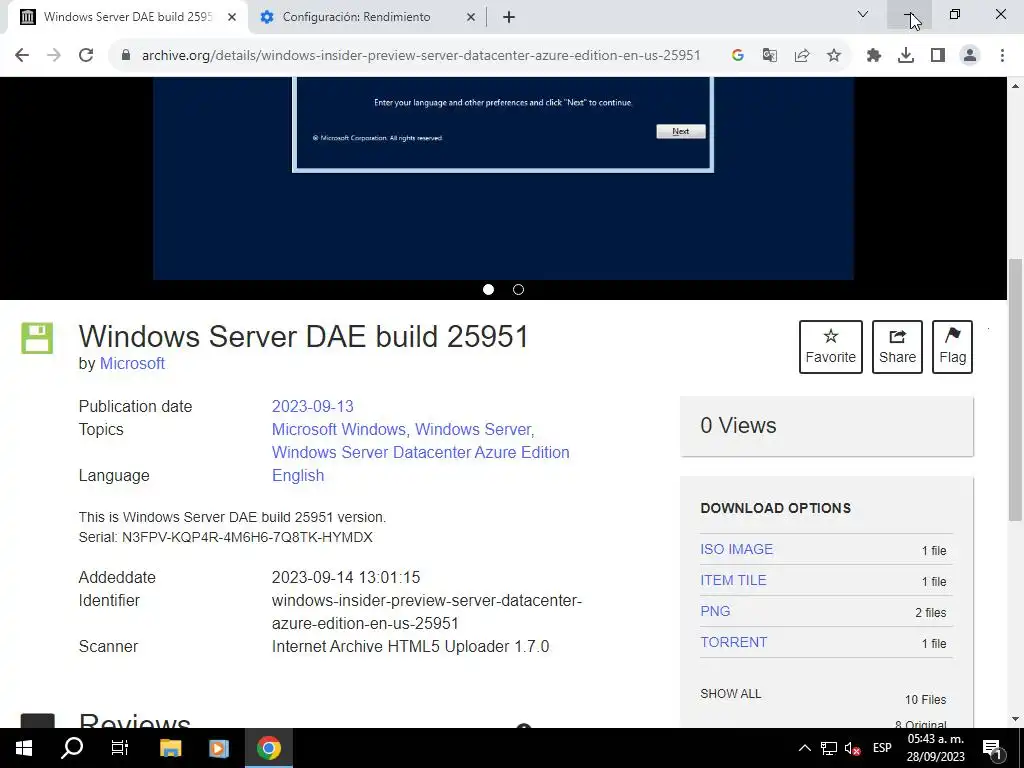
Task: Open clock and date flyout
Action: 936,748
